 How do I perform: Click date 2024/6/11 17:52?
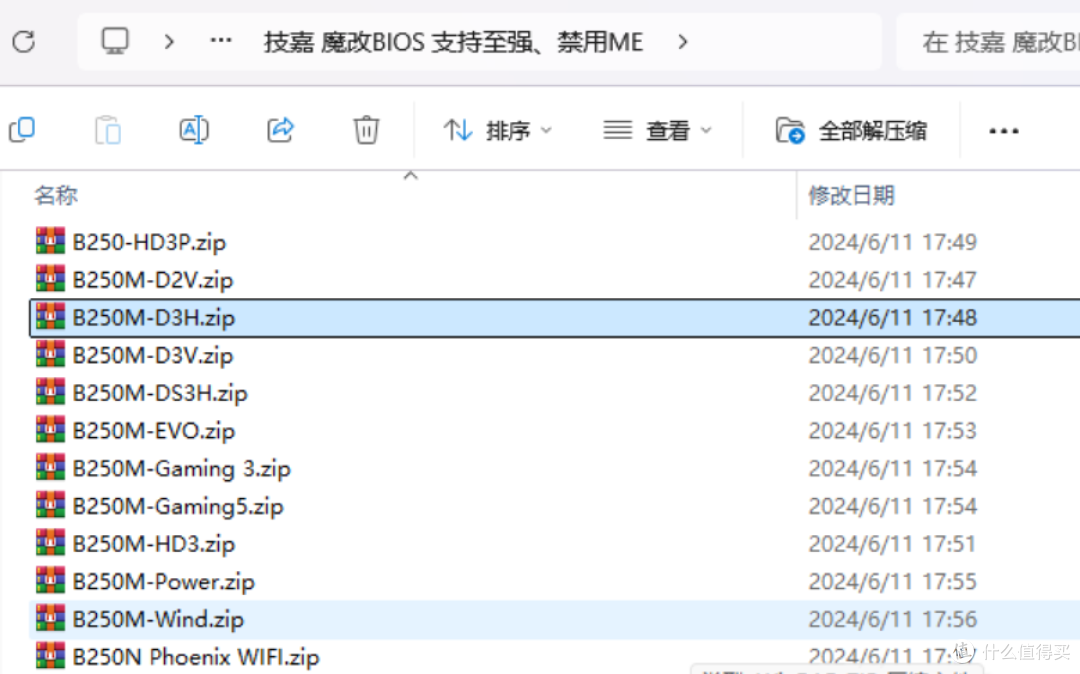(893, 393)
